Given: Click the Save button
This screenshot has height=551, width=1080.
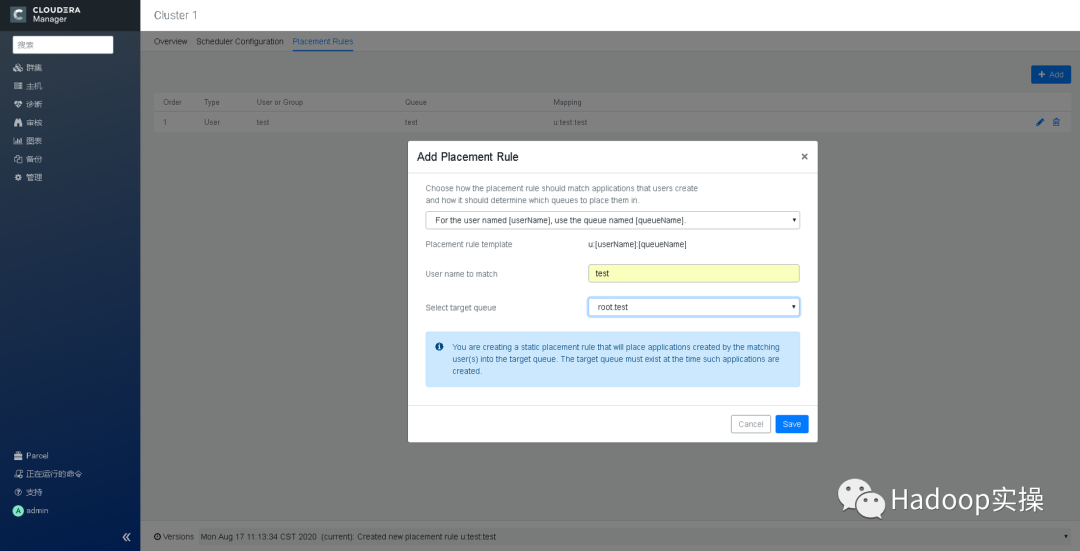Looking at the screenshot, I should pos(791,424).
